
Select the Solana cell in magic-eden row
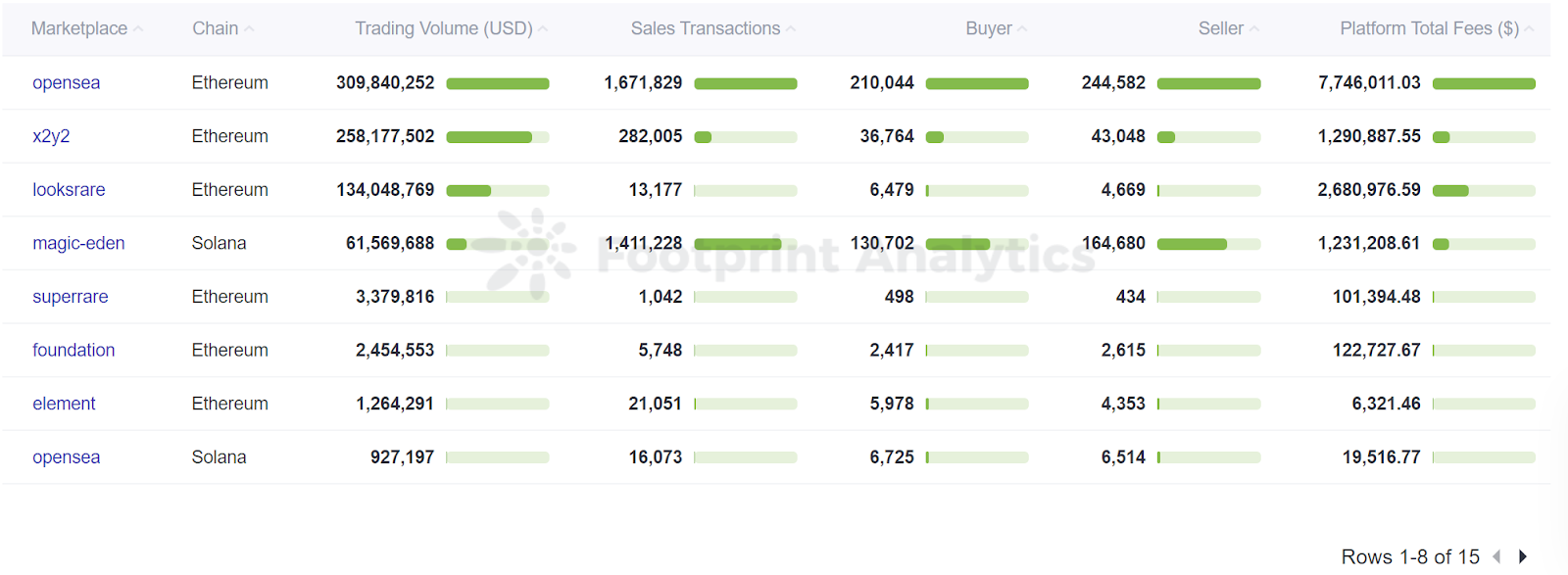point(219,243)
